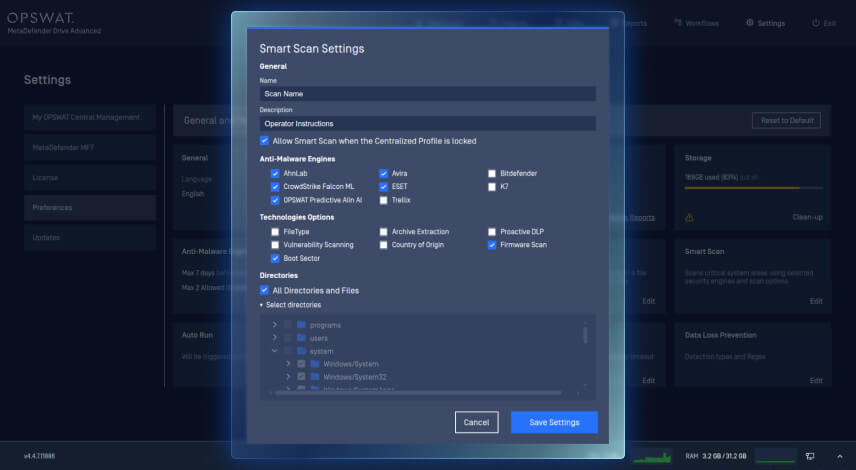Enable the Bitdefender engine checkbox

(x=492, y=174)
